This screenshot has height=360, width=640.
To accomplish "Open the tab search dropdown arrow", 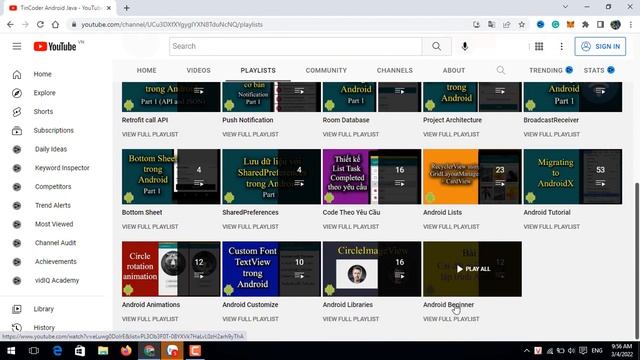I will click(x=565, y=7).
